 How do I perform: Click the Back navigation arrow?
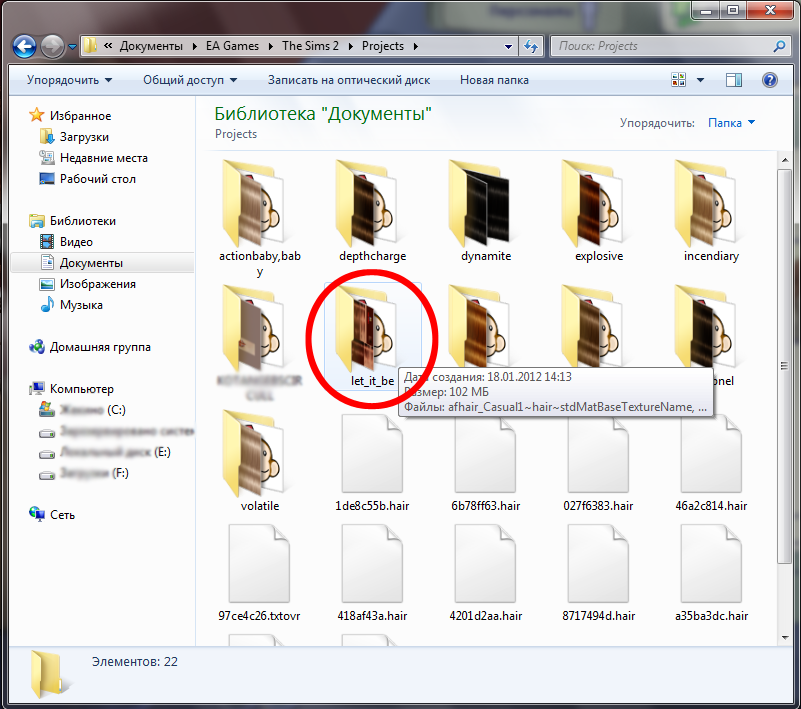coord(25,46)
